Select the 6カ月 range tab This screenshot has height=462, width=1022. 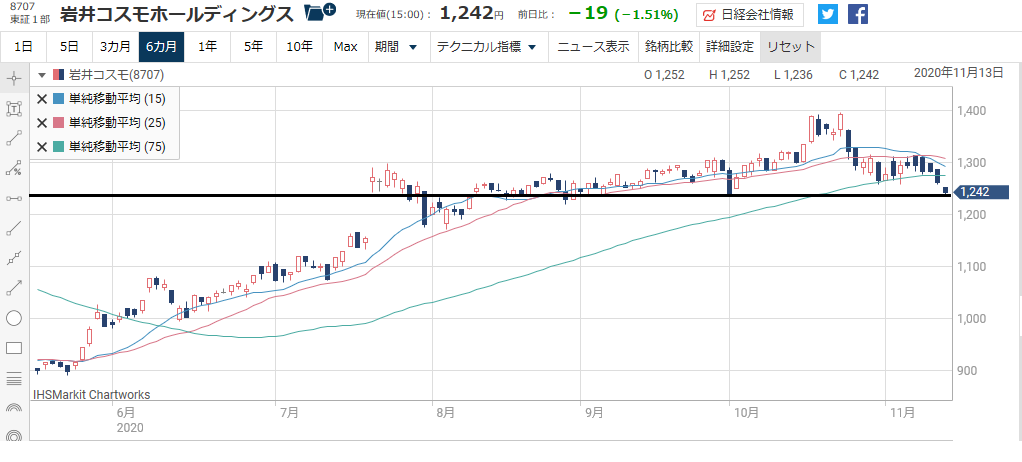161,47
